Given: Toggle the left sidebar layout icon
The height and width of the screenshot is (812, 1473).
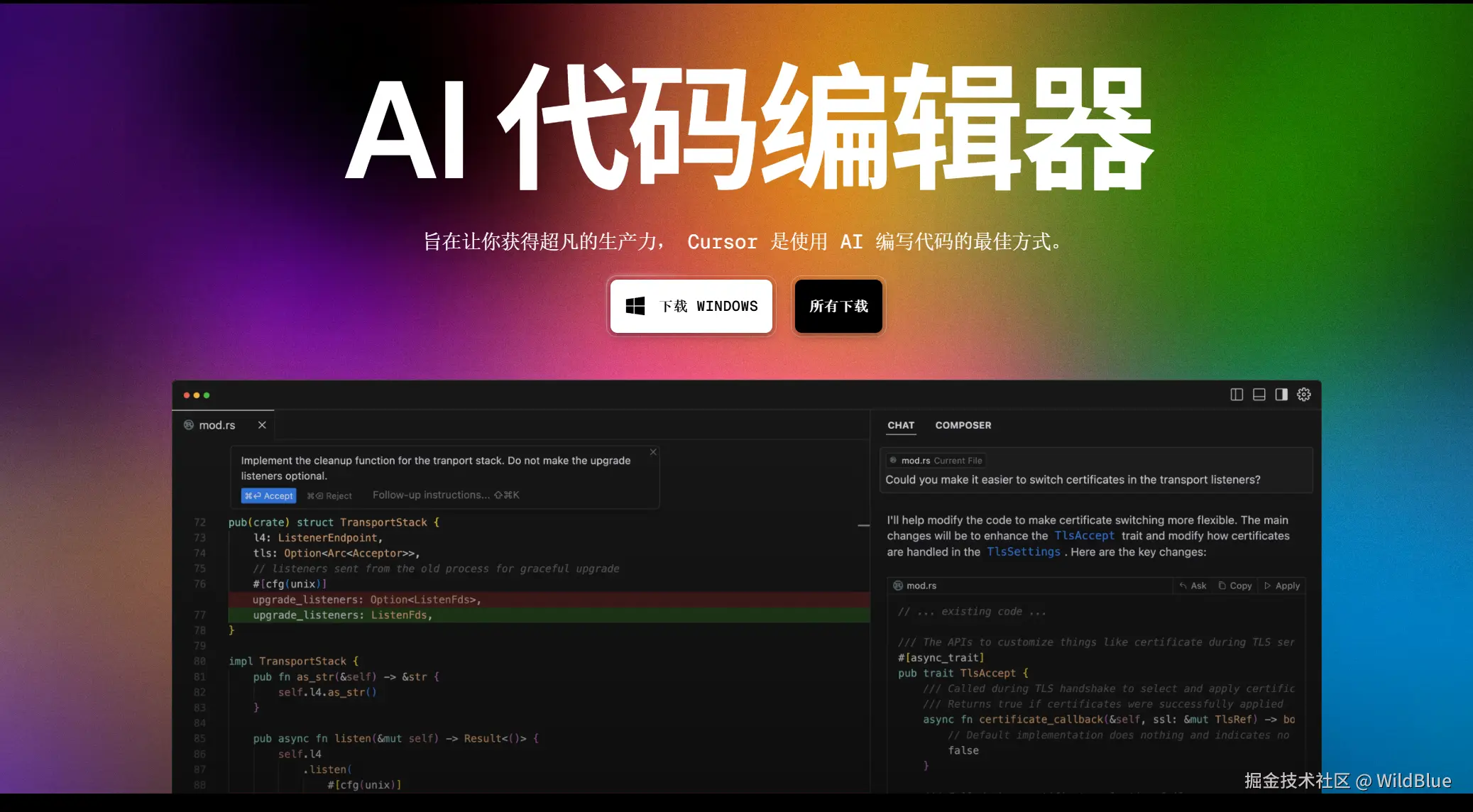Looking at the screenshot, I should click(x=1237, y=395).
